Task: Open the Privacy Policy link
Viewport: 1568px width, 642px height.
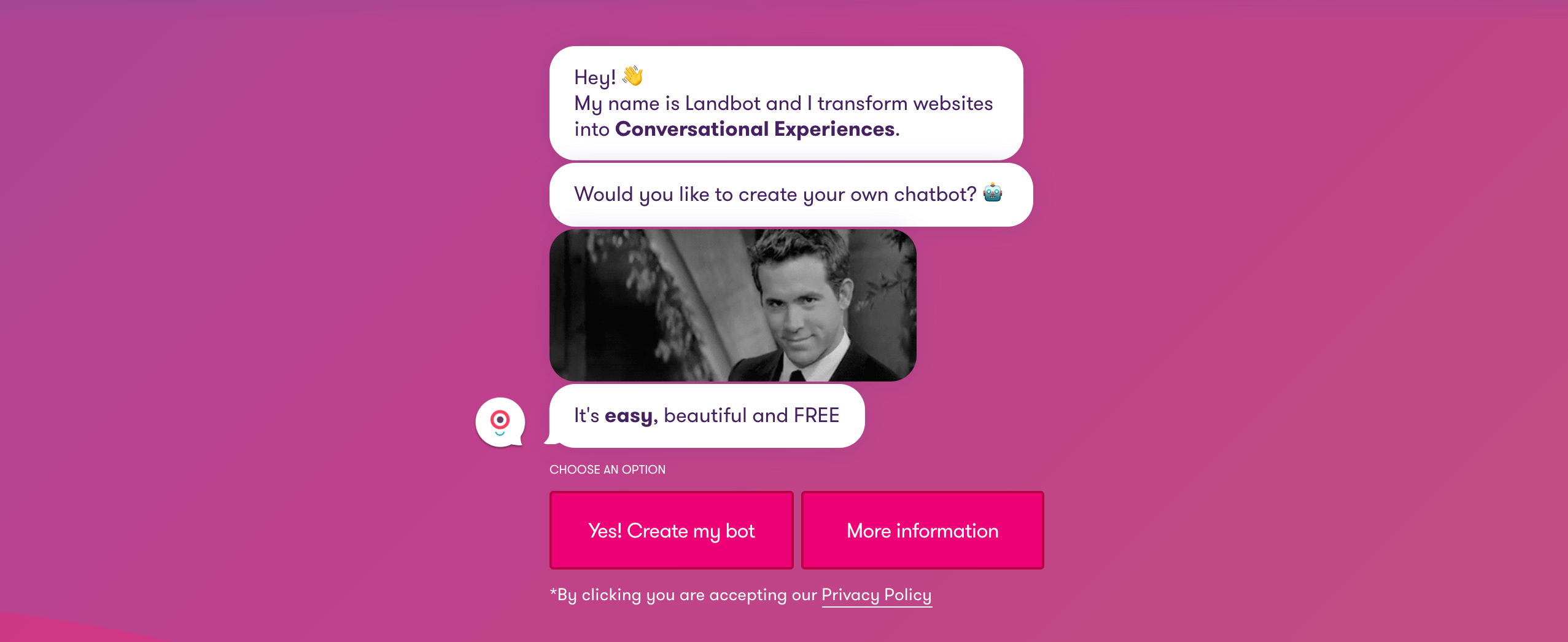Action: click(876, 595)
